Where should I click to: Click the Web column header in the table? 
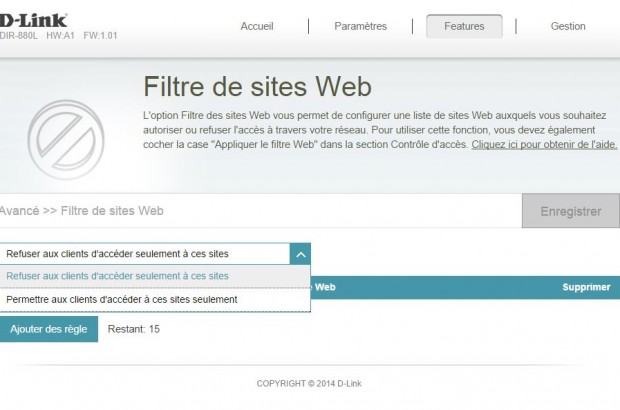pos(324,287)
